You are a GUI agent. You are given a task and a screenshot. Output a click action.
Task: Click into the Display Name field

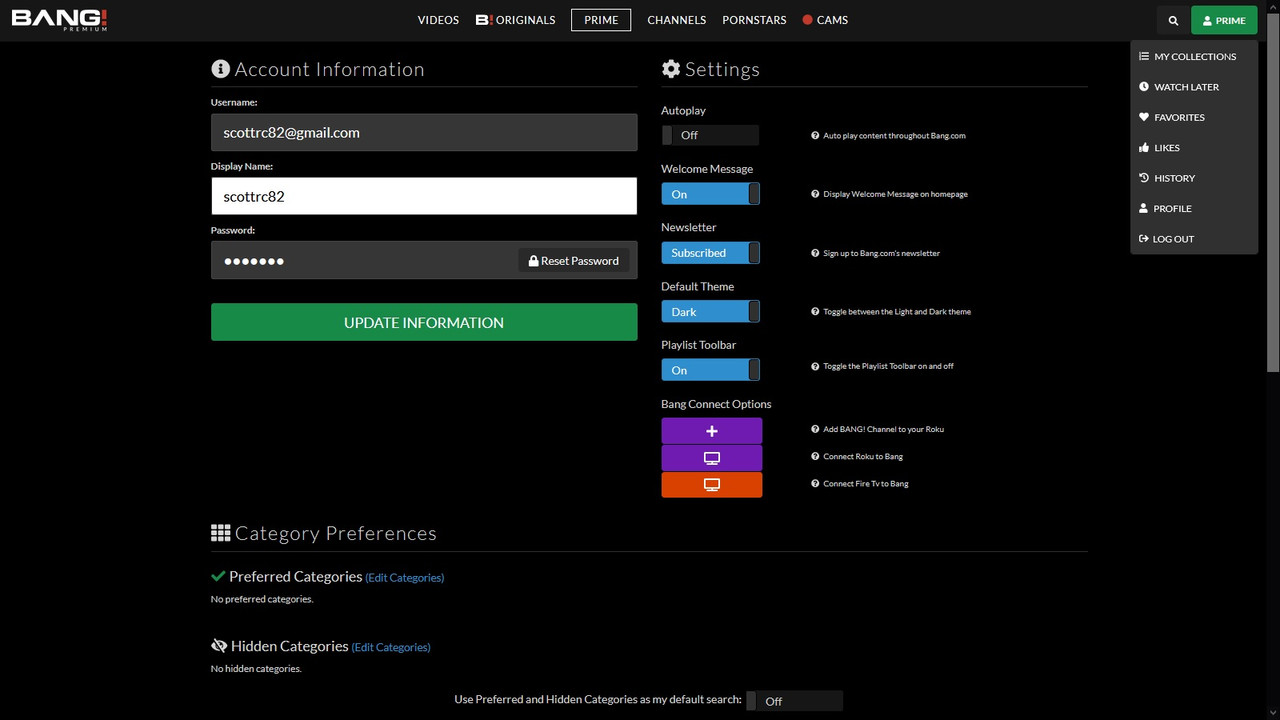423,196
